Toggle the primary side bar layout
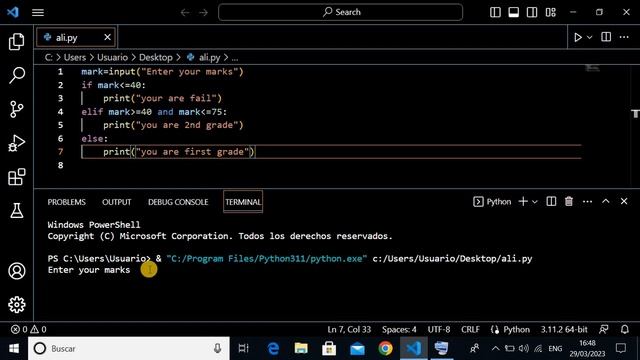The height and width of the screenshot is (360, 640). point(495,12)
